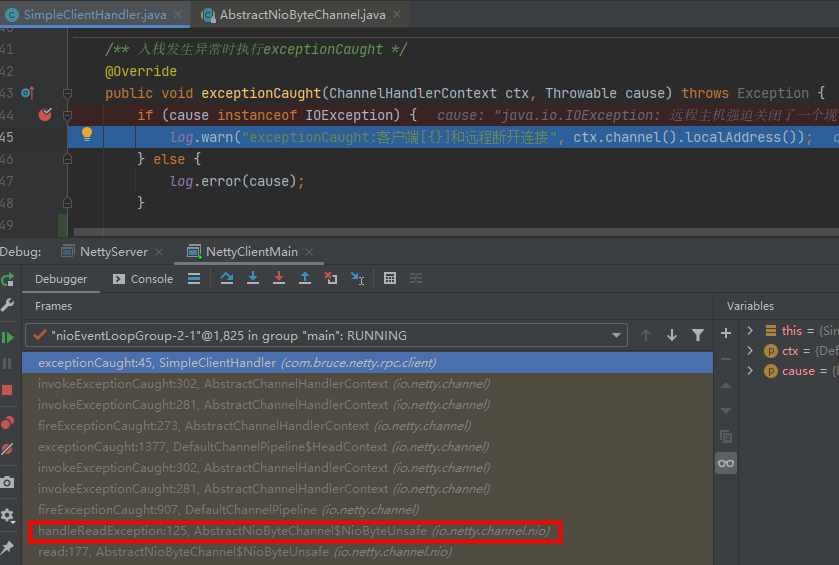Screen dimensions: 839x565
Task: Click override gutter icon on line 43
Action: [x=28, y=93]
